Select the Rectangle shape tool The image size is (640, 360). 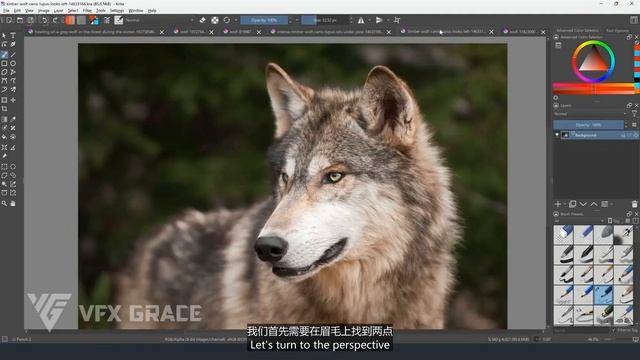4,64
